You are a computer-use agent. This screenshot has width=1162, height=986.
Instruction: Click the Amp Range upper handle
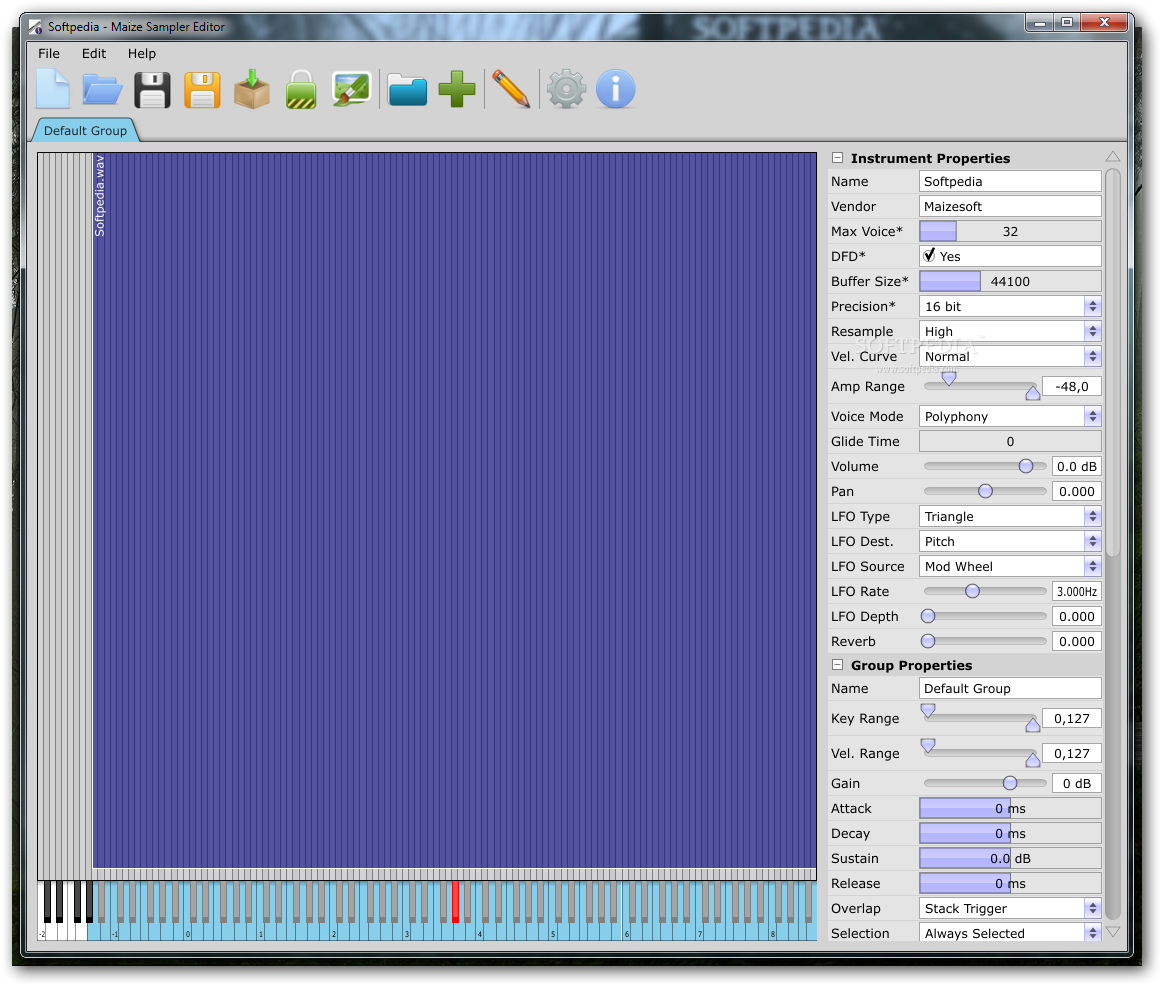[1032, 392]
